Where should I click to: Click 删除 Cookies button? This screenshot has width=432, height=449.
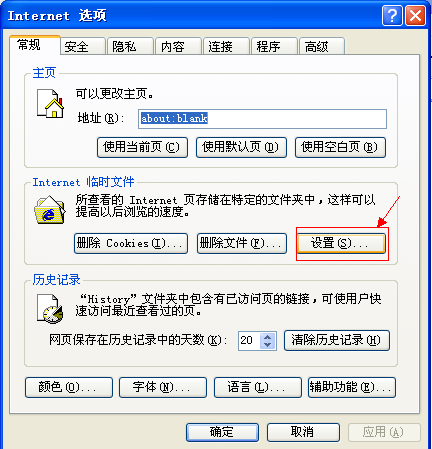(x=131, y=243)
